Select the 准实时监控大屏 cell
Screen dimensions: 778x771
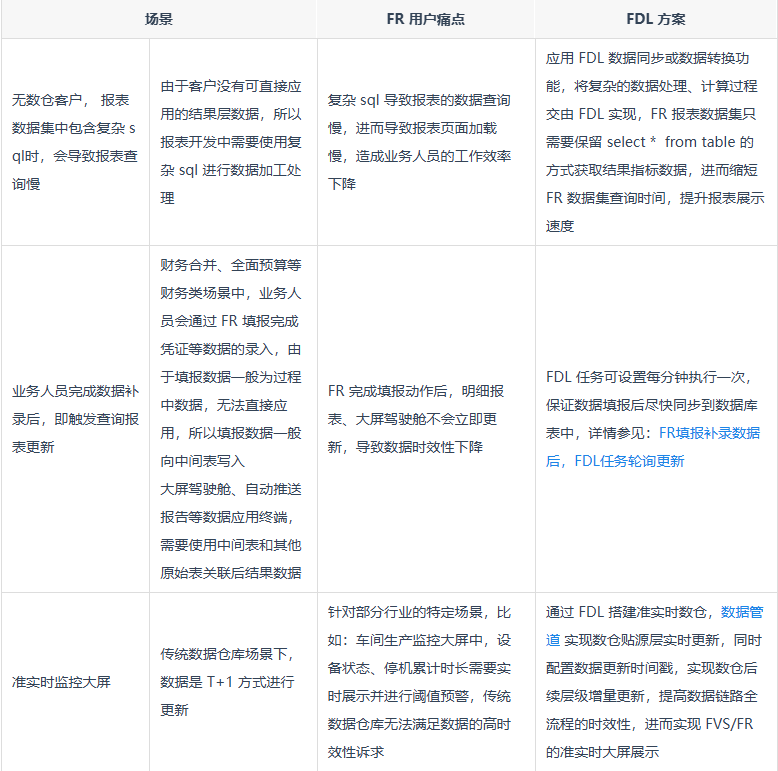coord(75,682)
